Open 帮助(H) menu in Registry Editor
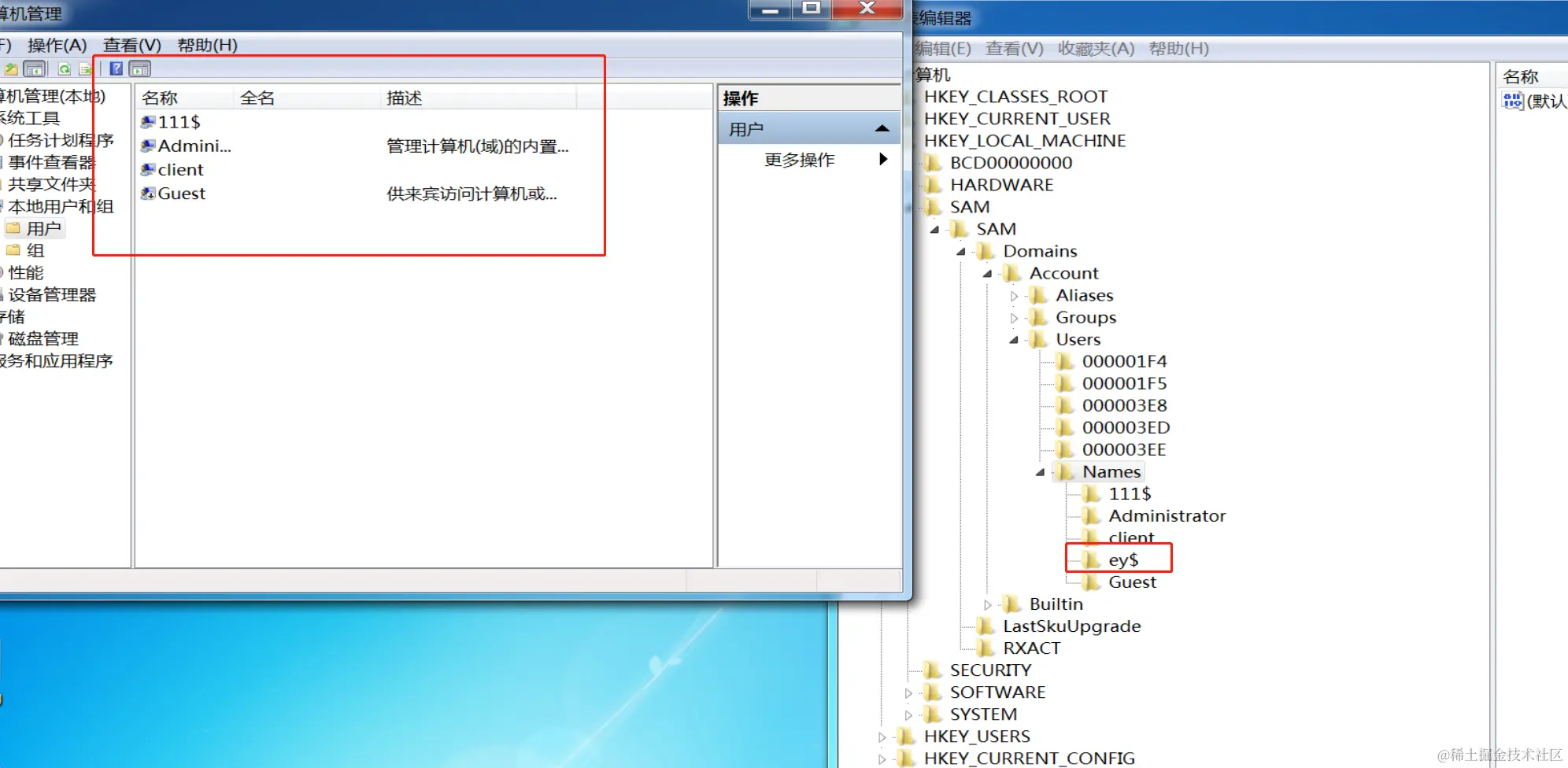This screenshot has width=1568, height=768. [x=1178, y=48]
